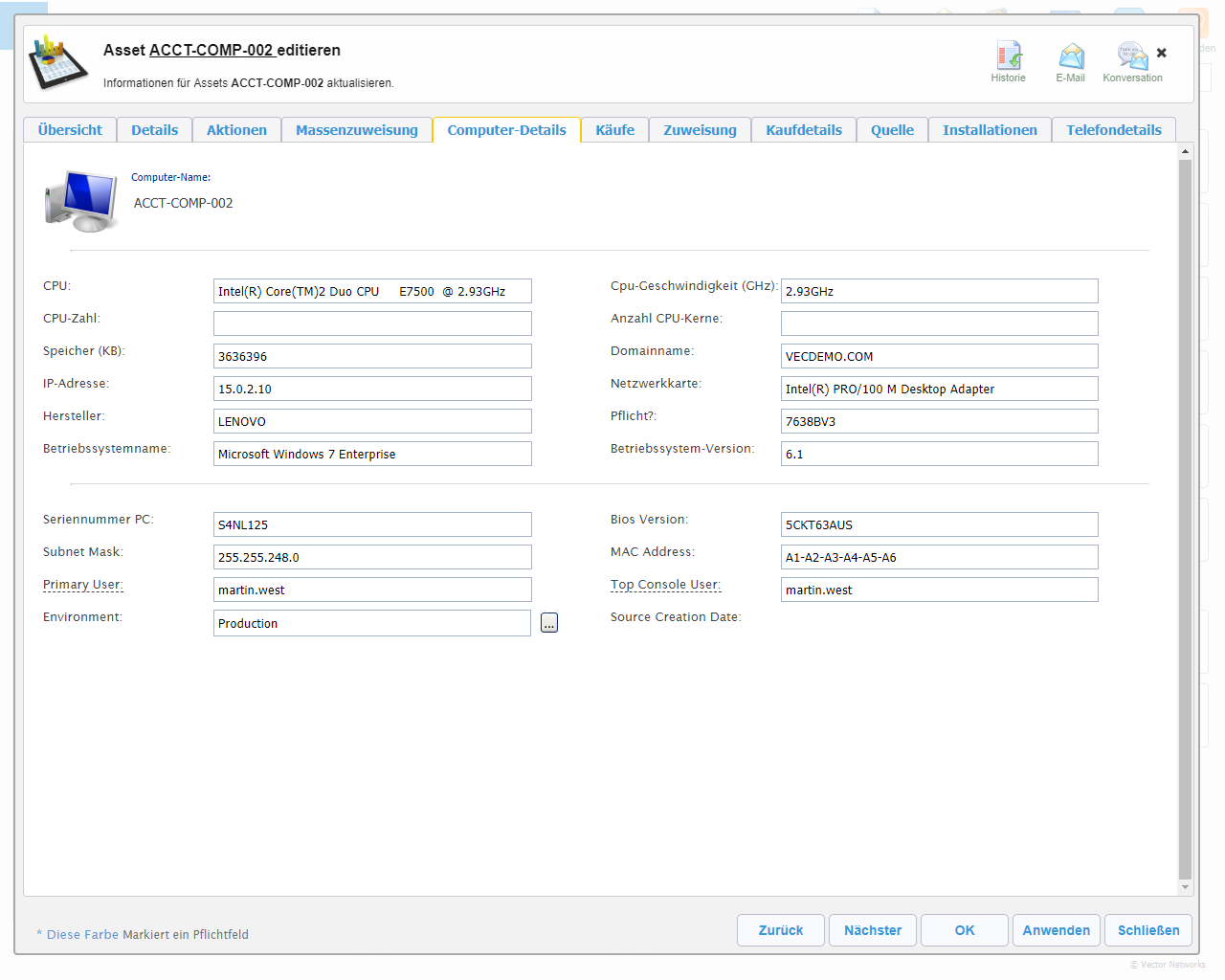The image size is (1225, 980).
Task: Click the Primary User field
Action: point(372,590)
